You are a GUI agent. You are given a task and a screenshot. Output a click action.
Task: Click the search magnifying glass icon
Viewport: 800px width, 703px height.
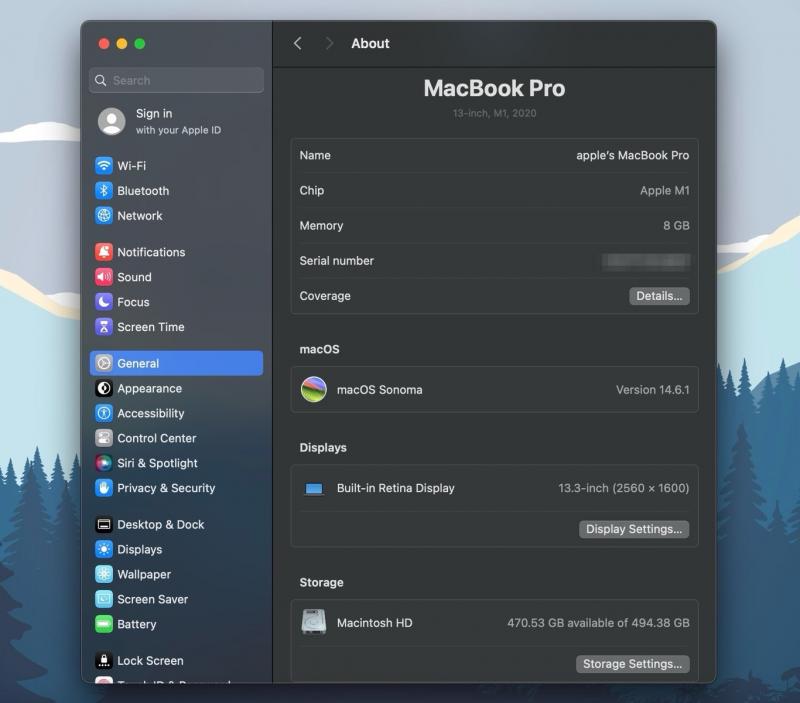(101, 81)
